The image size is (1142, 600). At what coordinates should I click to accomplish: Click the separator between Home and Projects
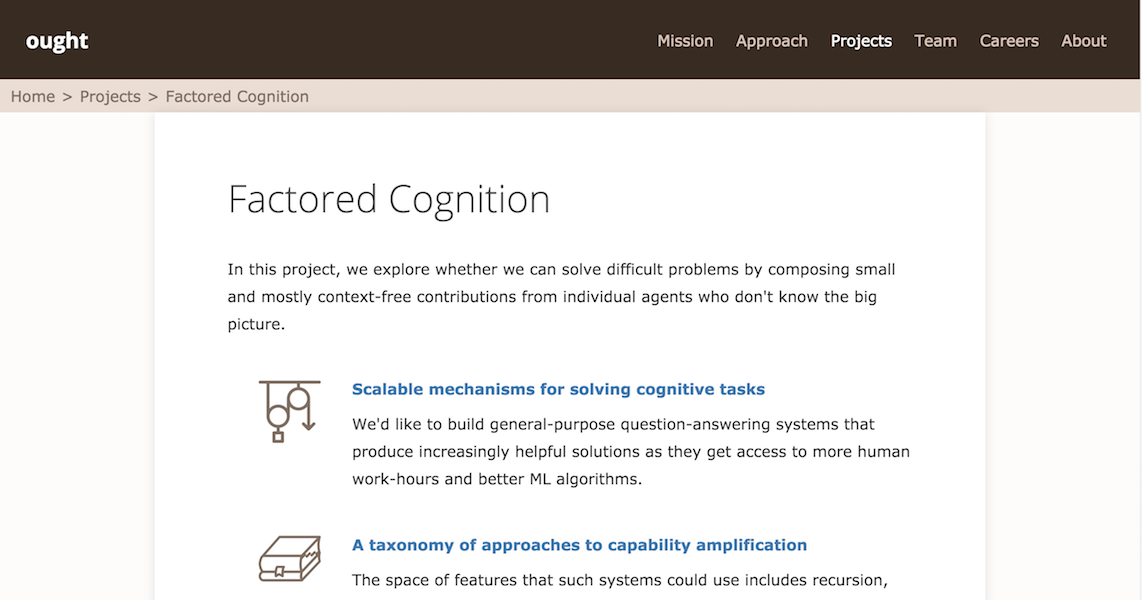[x=67, y=96]
